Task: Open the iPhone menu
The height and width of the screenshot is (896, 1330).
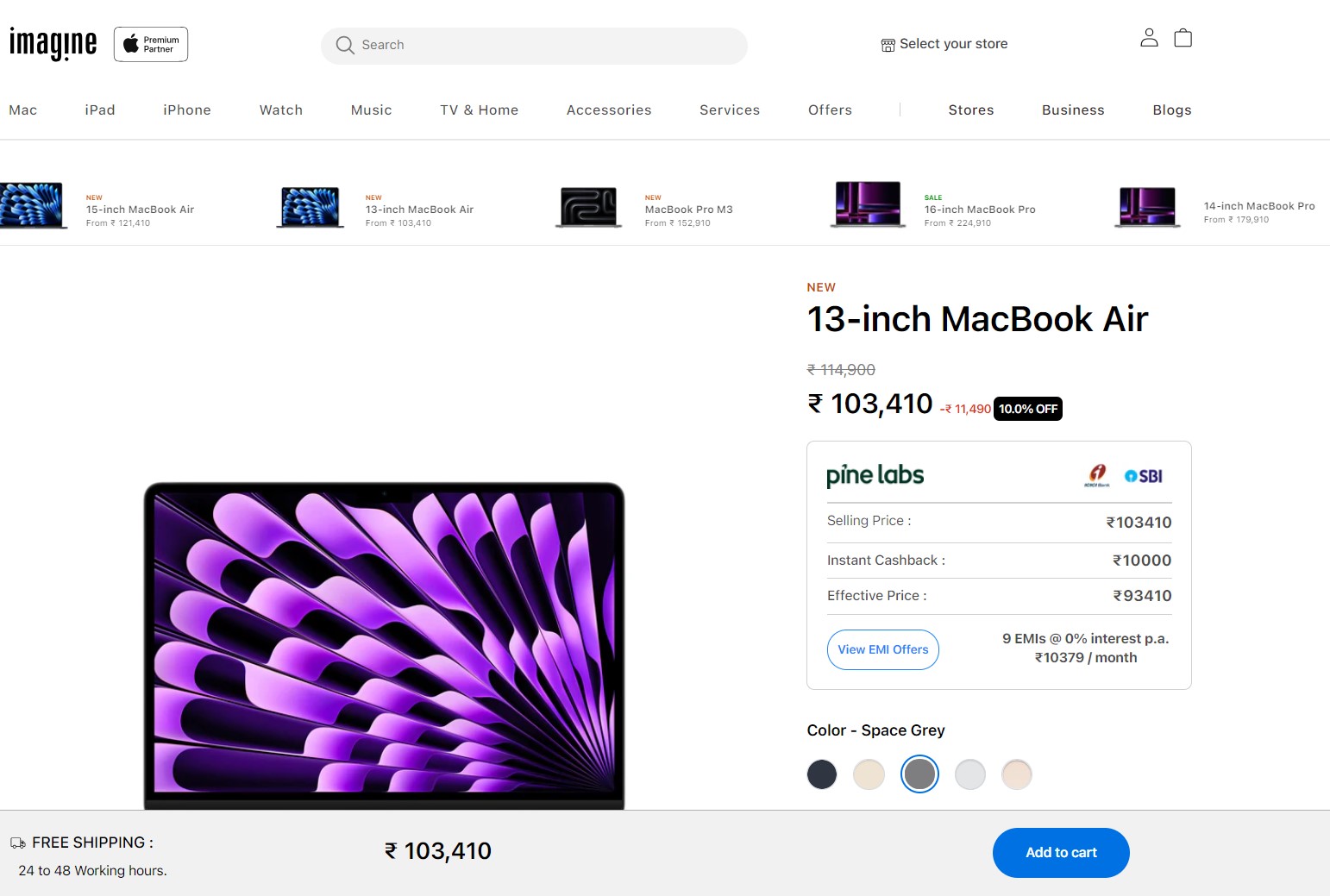Action: 187,110
